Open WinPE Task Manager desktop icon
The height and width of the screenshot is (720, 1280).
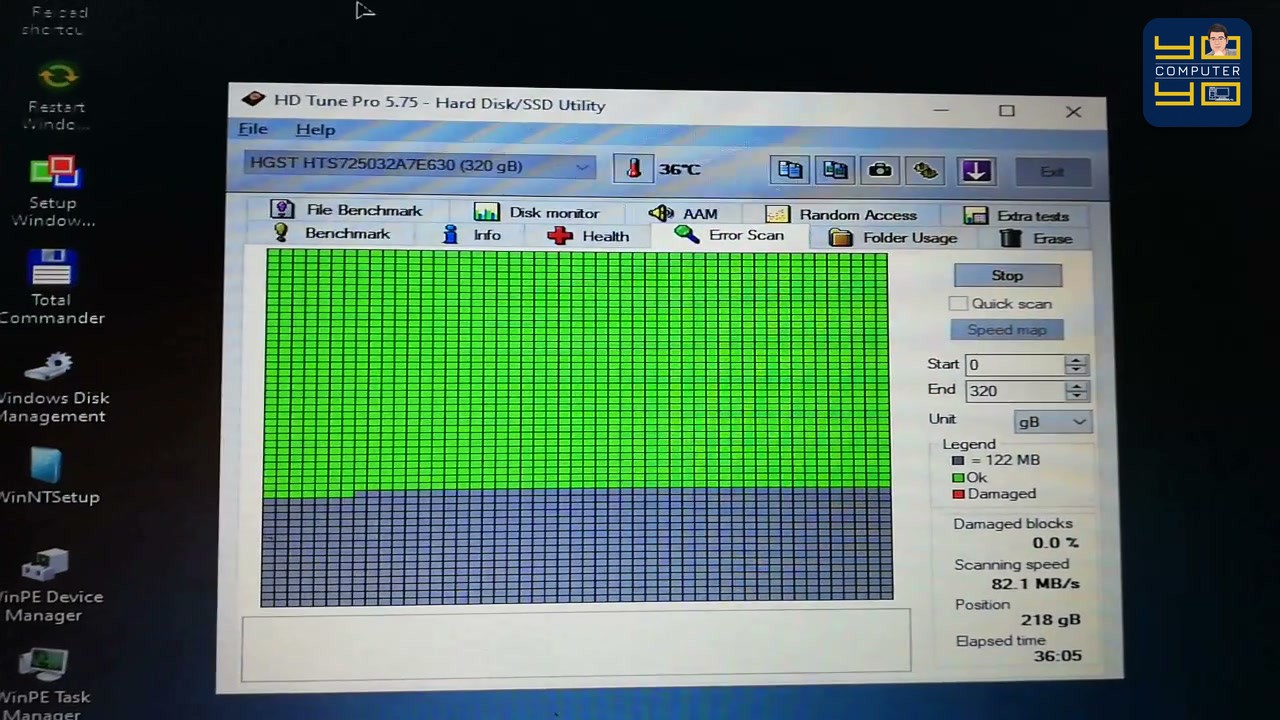click(45, 683)
